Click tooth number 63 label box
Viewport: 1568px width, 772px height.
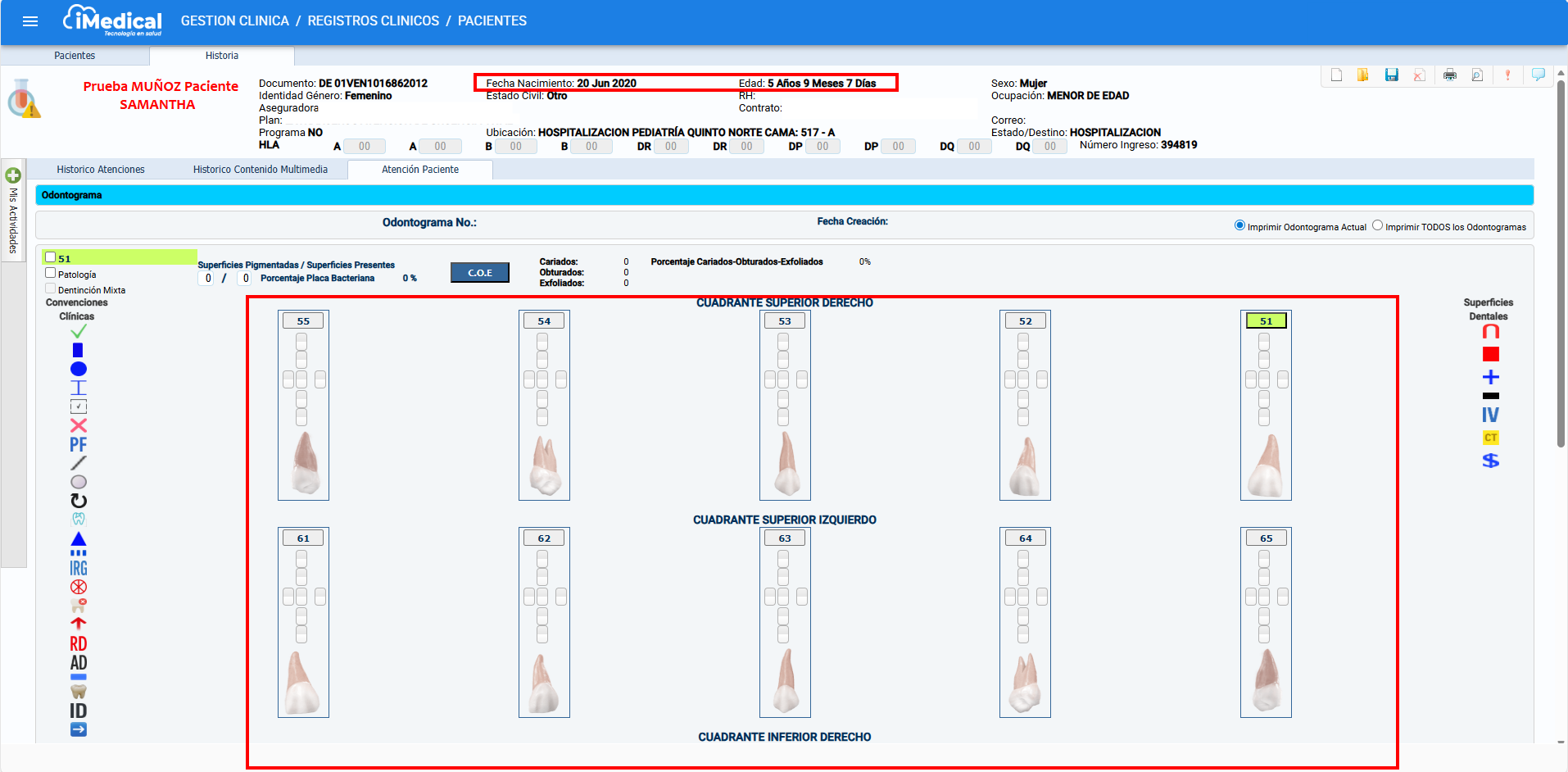(x=784, y=538)
